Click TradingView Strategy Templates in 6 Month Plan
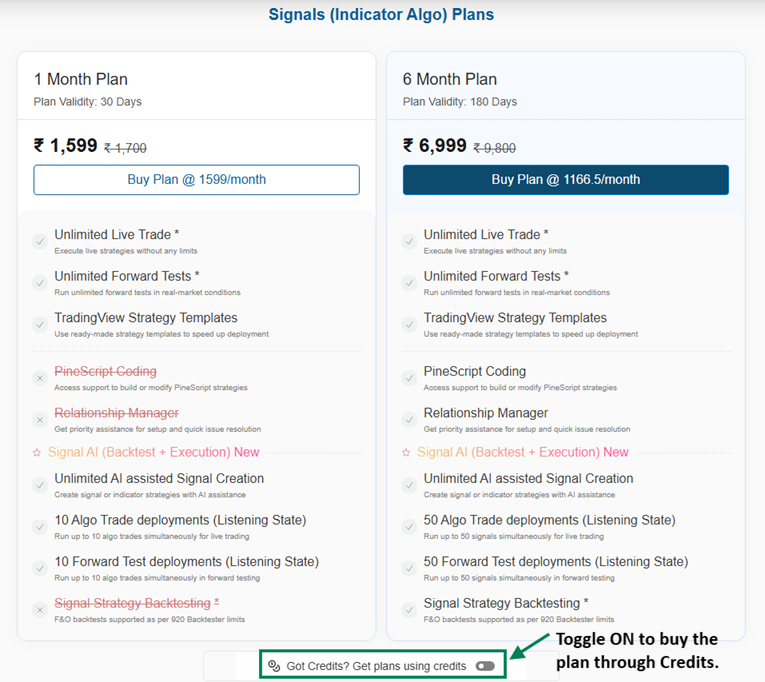The width and height of the screenshot is (765, 682). click(515, 318)
